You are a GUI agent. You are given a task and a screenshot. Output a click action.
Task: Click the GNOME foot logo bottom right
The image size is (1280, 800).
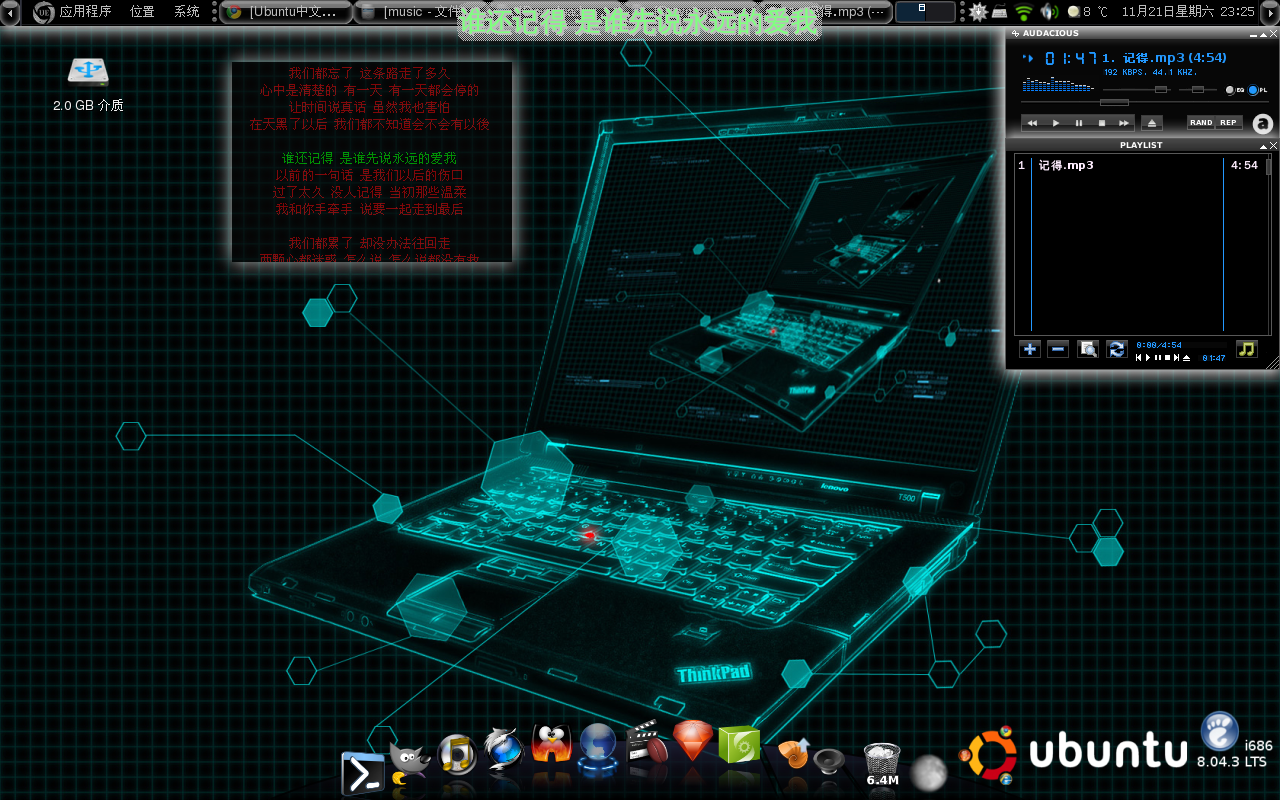[1219, 731]
